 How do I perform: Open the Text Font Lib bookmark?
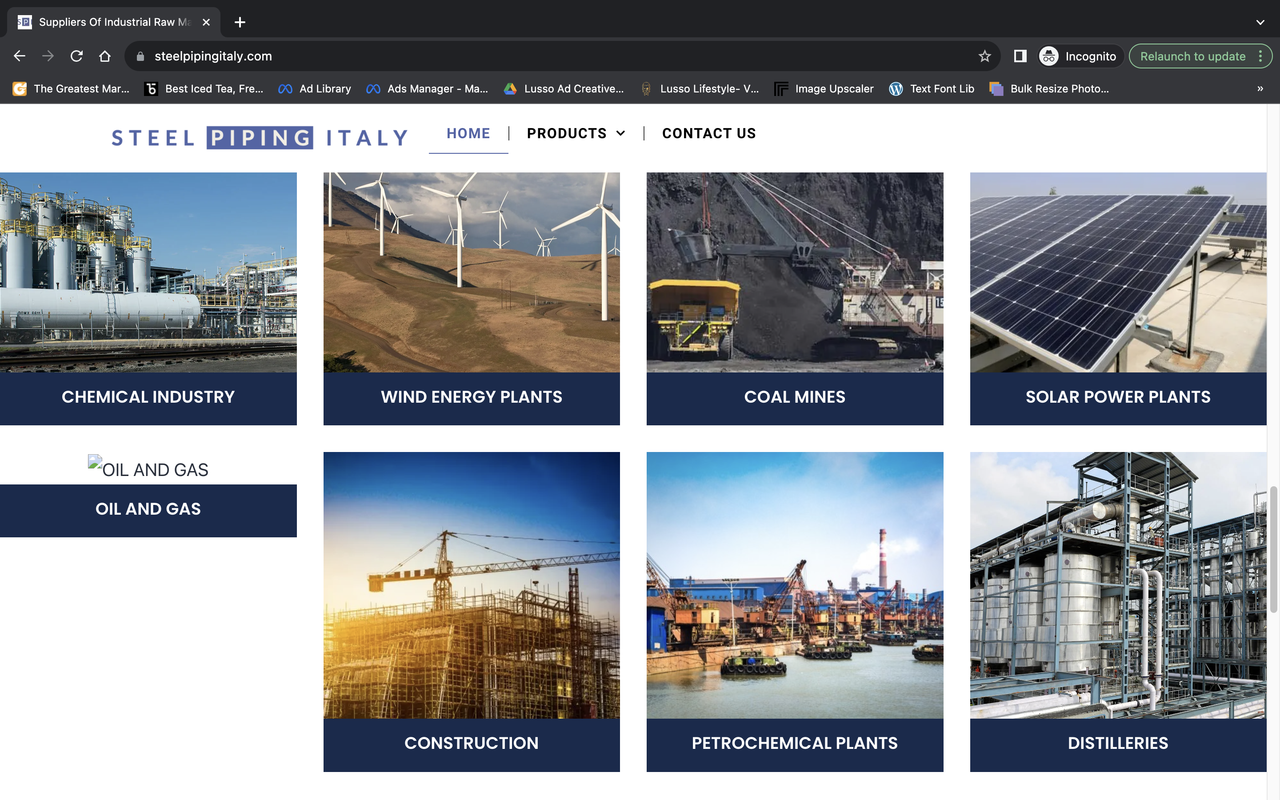931,89
